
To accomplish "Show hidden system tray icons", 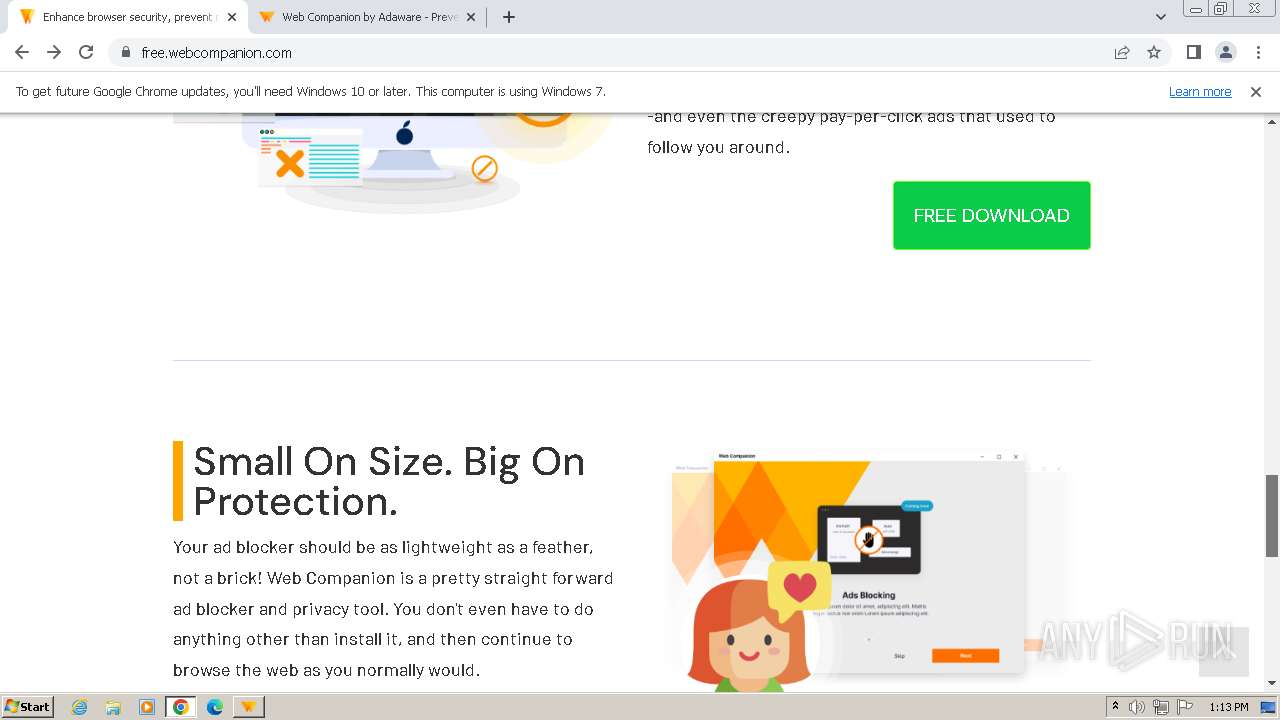I will tap(1115, 707).
